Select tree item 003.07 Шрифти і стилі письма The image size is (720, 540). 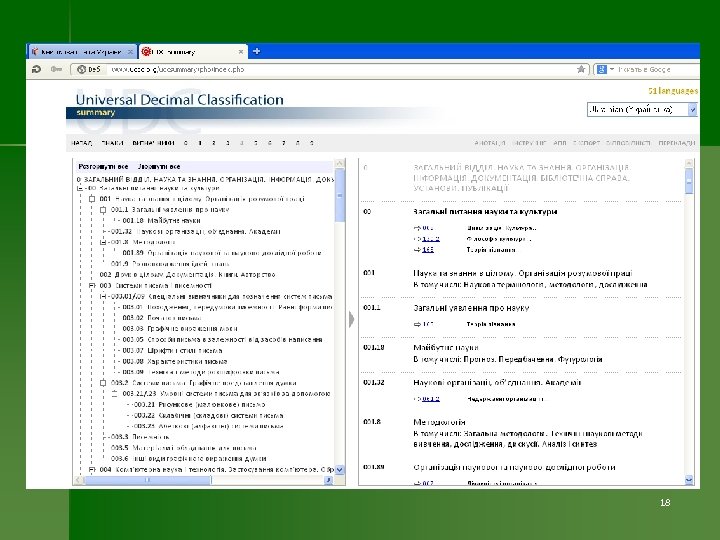172,350
